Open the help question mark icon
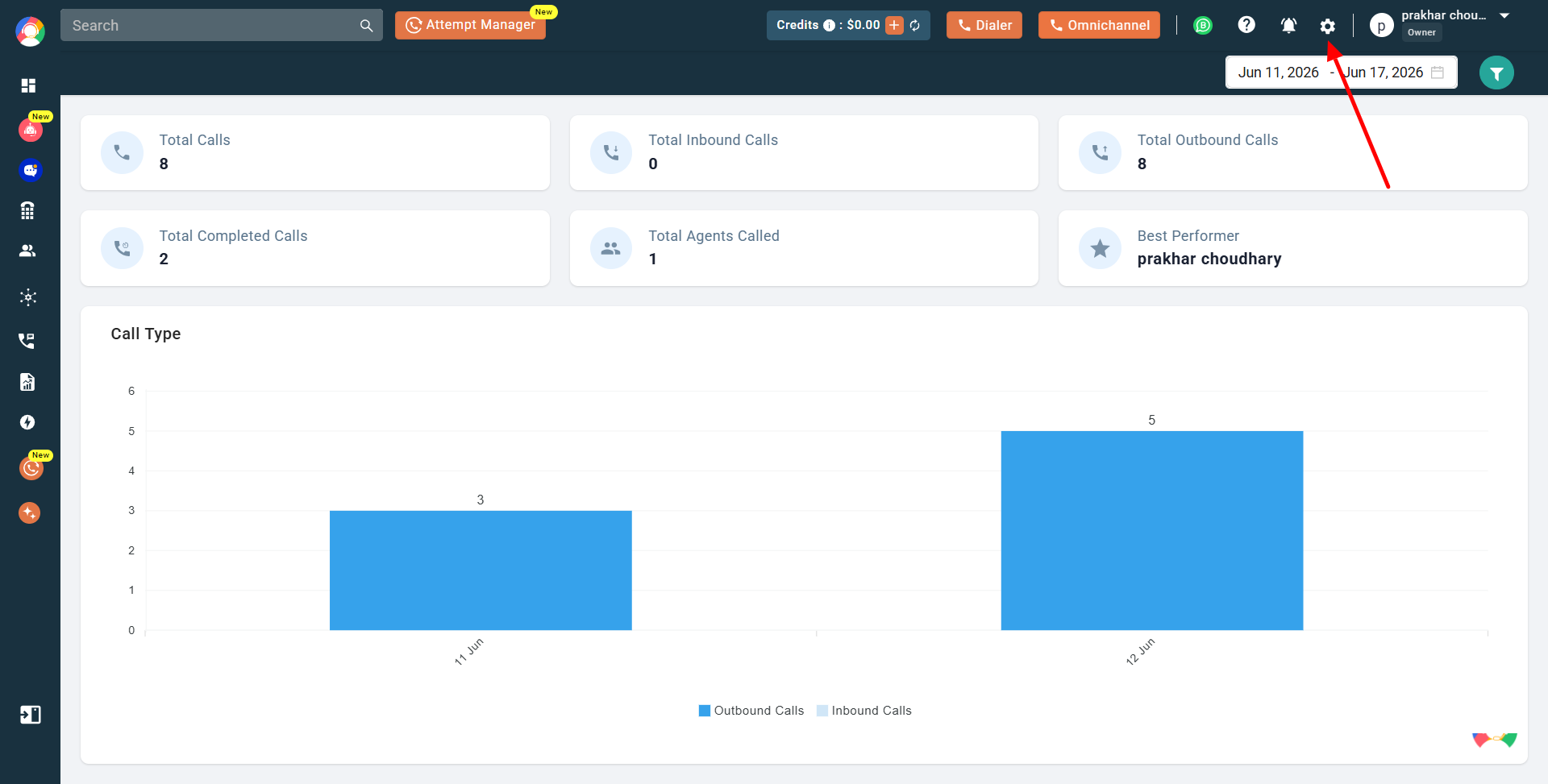The image size is (1548, 784). [1246, 25]
